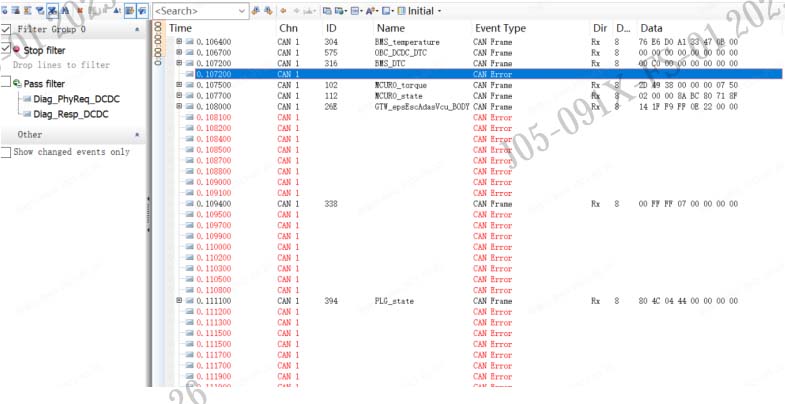Click the find next icon beside Search box

tap(268, 10)
